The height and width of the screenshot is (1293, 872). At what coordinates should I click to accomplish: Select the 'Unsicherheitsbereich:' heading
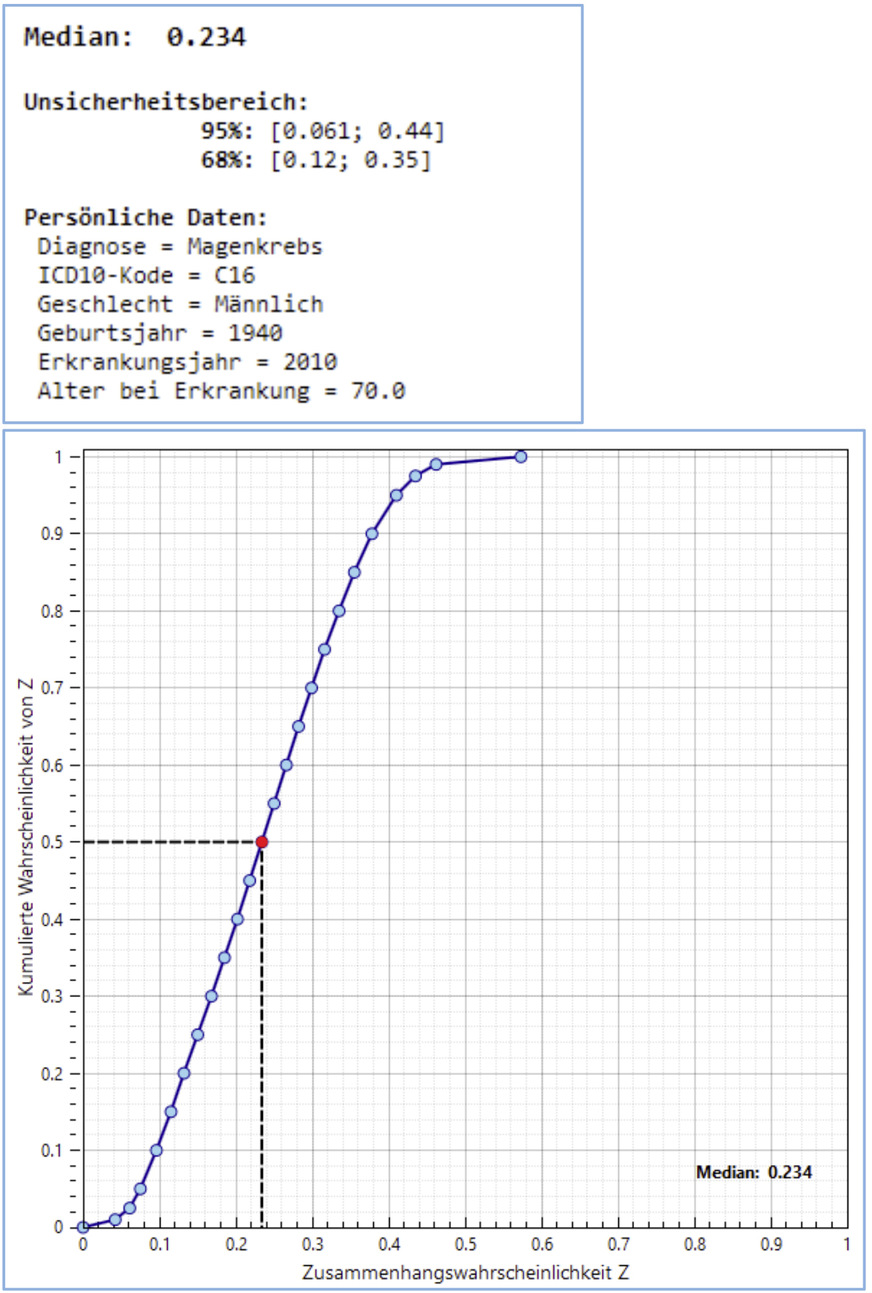[166, 102]
